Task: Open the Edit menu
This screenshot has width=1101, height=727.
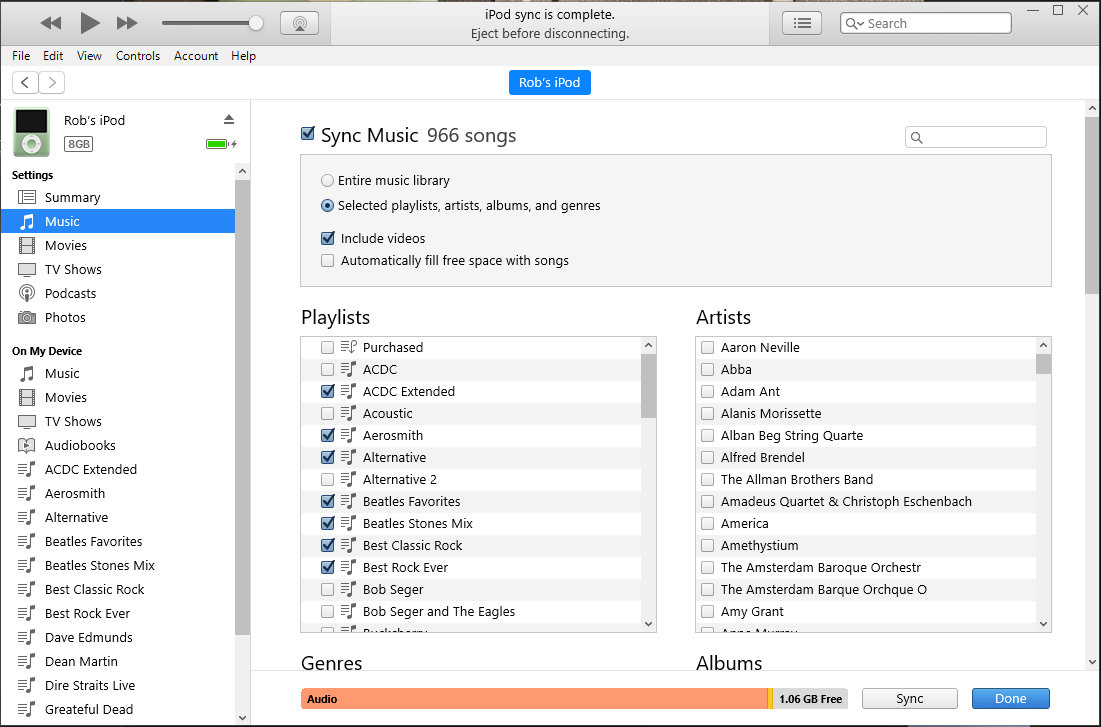Action: tap(53, 55)
